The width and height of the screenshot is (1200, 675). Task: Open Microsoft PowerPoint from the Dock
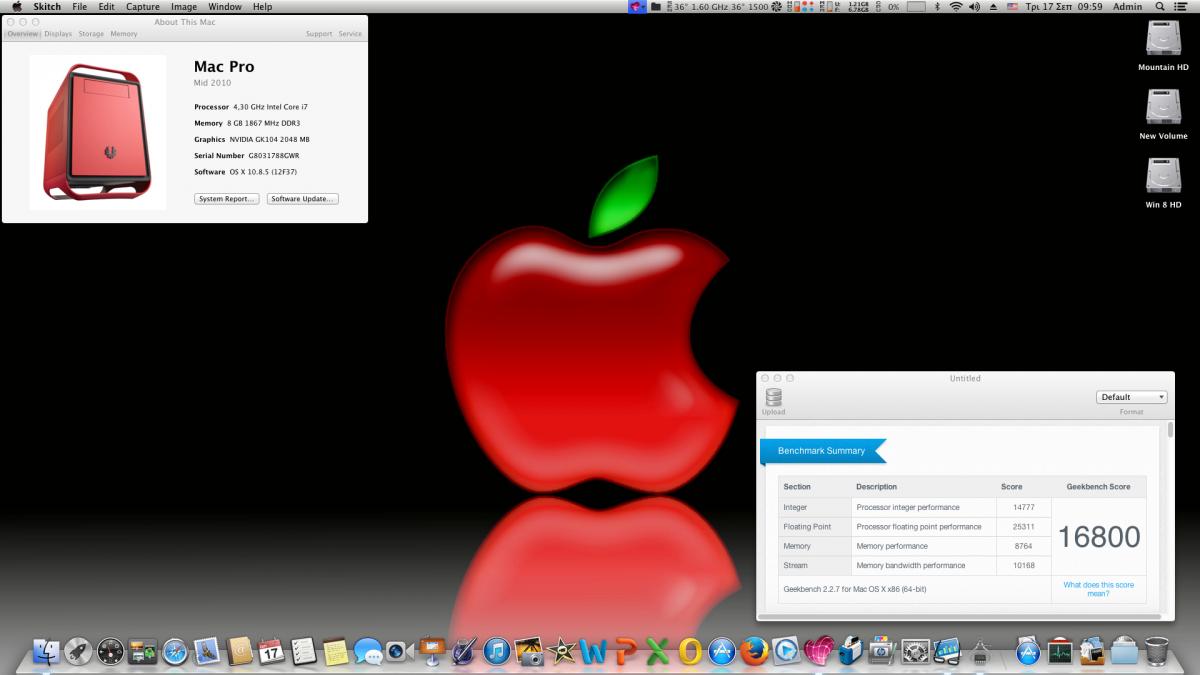click(x=626, y=652)
